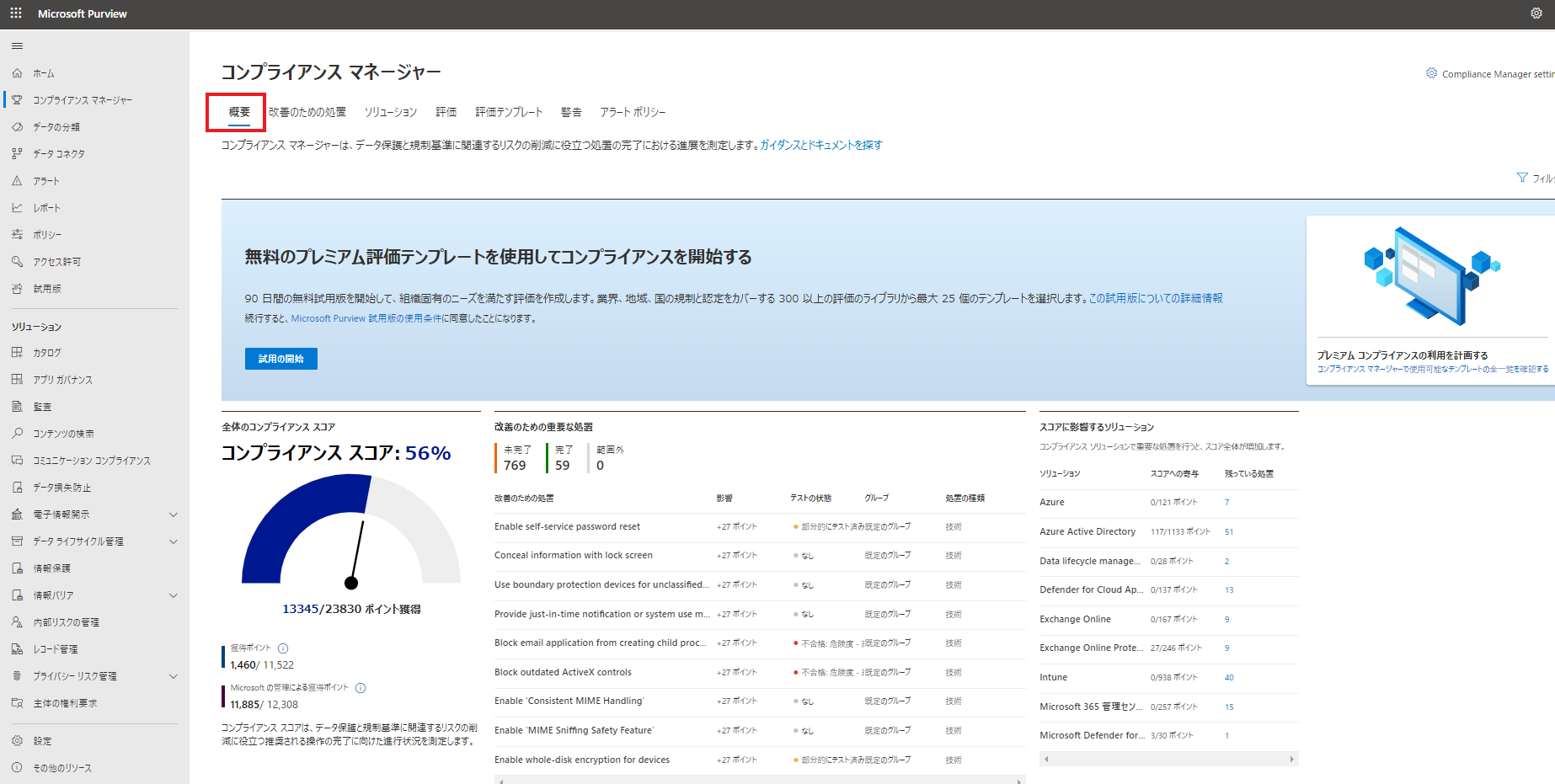The image size is (1555, 784).
Task: Expand the データ ライフサイクル管理 chevron
Action: point(174,541)
